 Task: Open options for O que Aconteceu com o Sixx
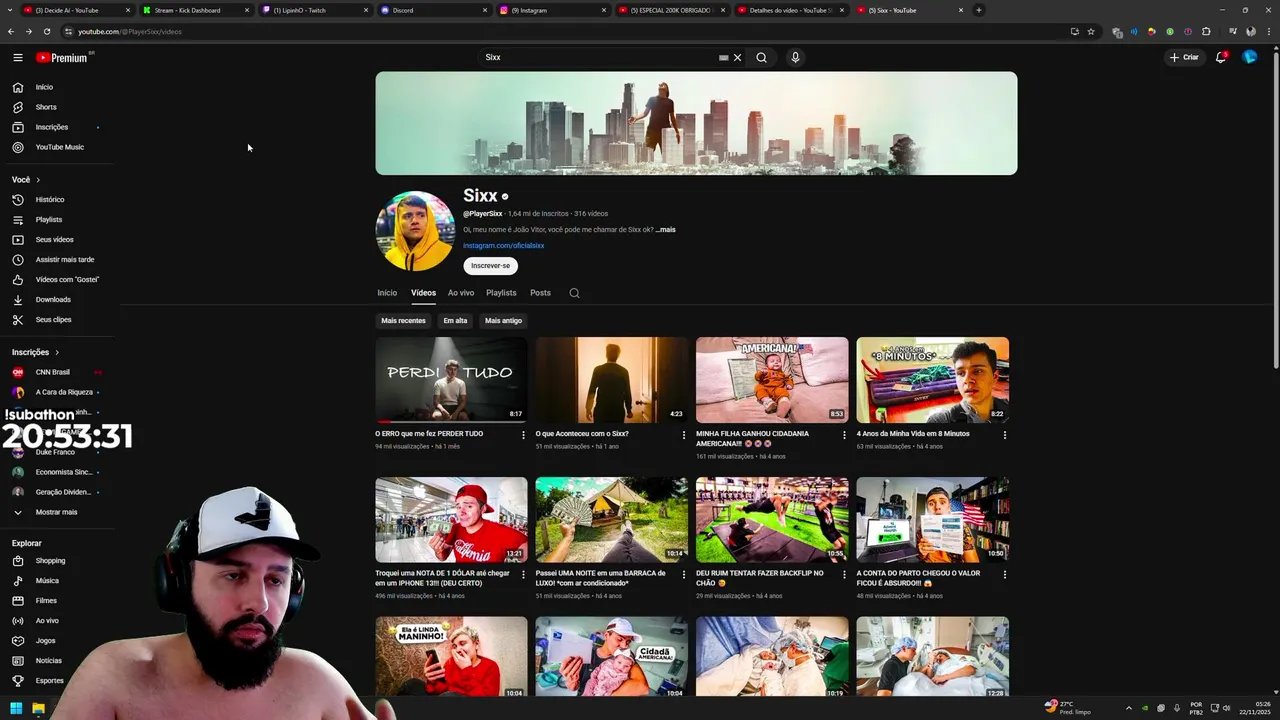pyautogui.click(x=684, y=435)
